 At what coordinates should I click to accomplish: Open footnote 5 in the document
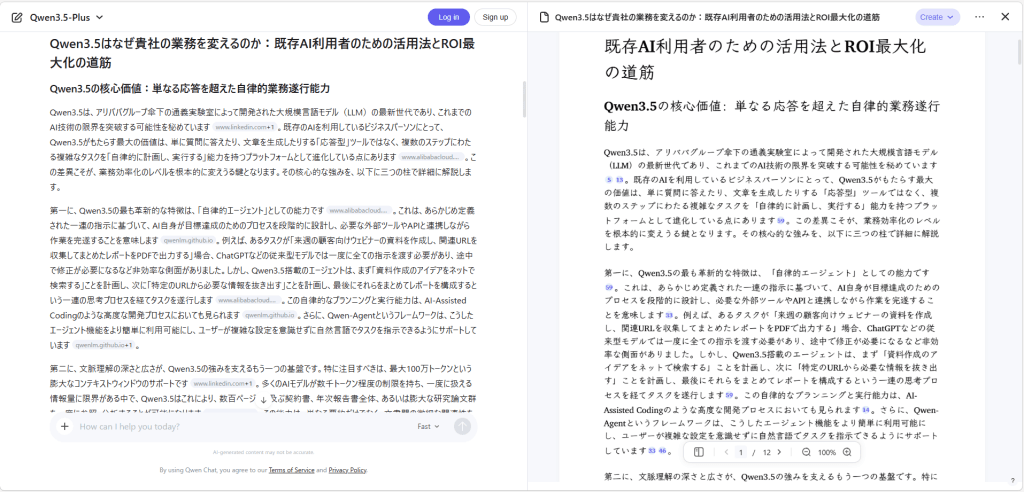[609, 179]
